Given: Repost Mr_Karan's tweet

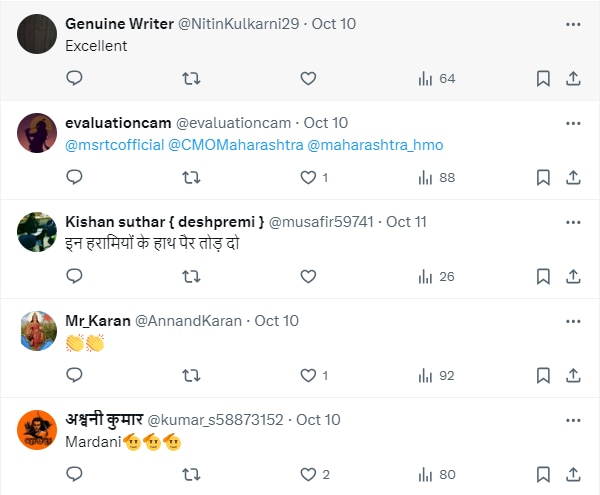Looking at the screenshot, I should 191,376.
